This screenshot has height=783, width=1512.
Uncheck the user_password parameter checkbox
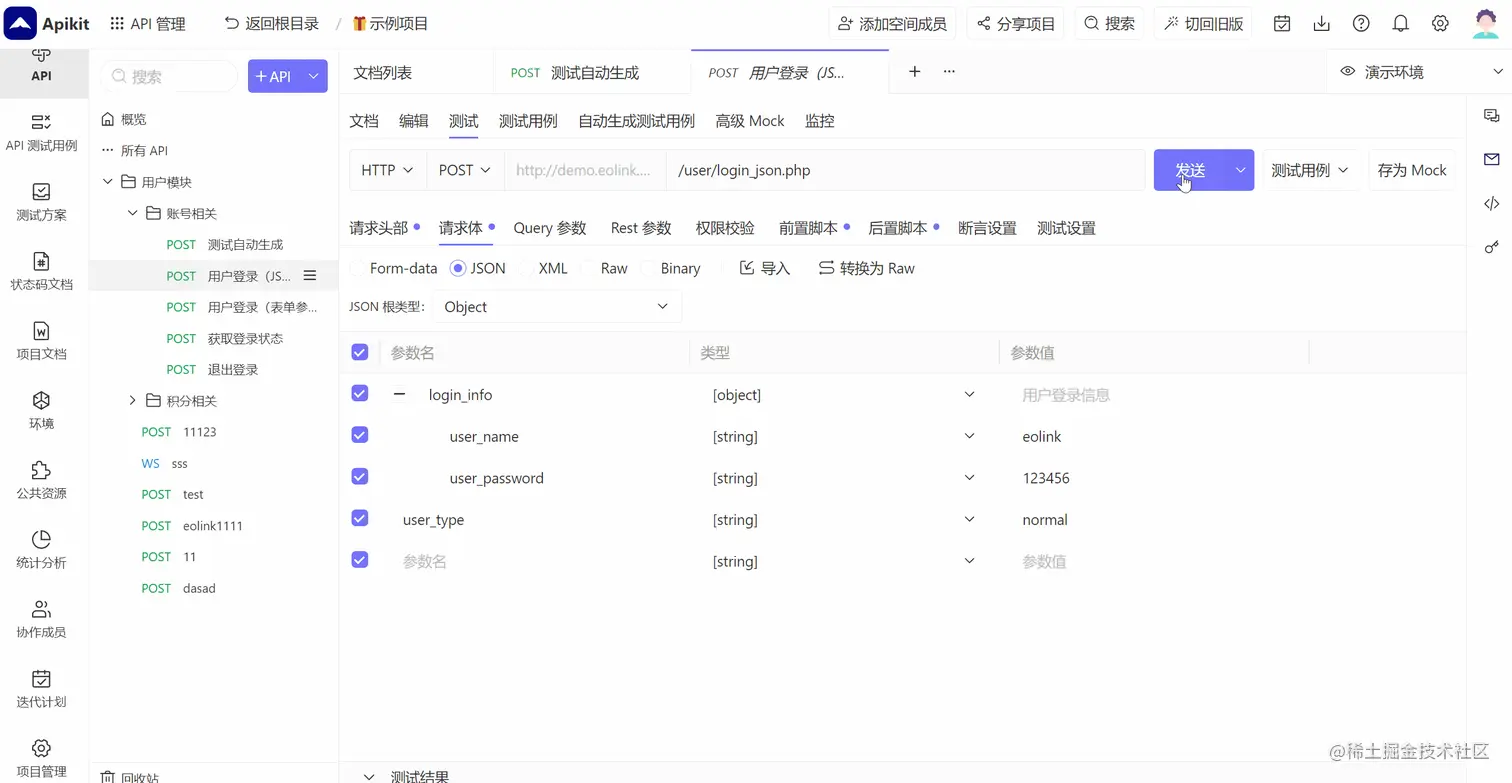click(x=360, y=477)
